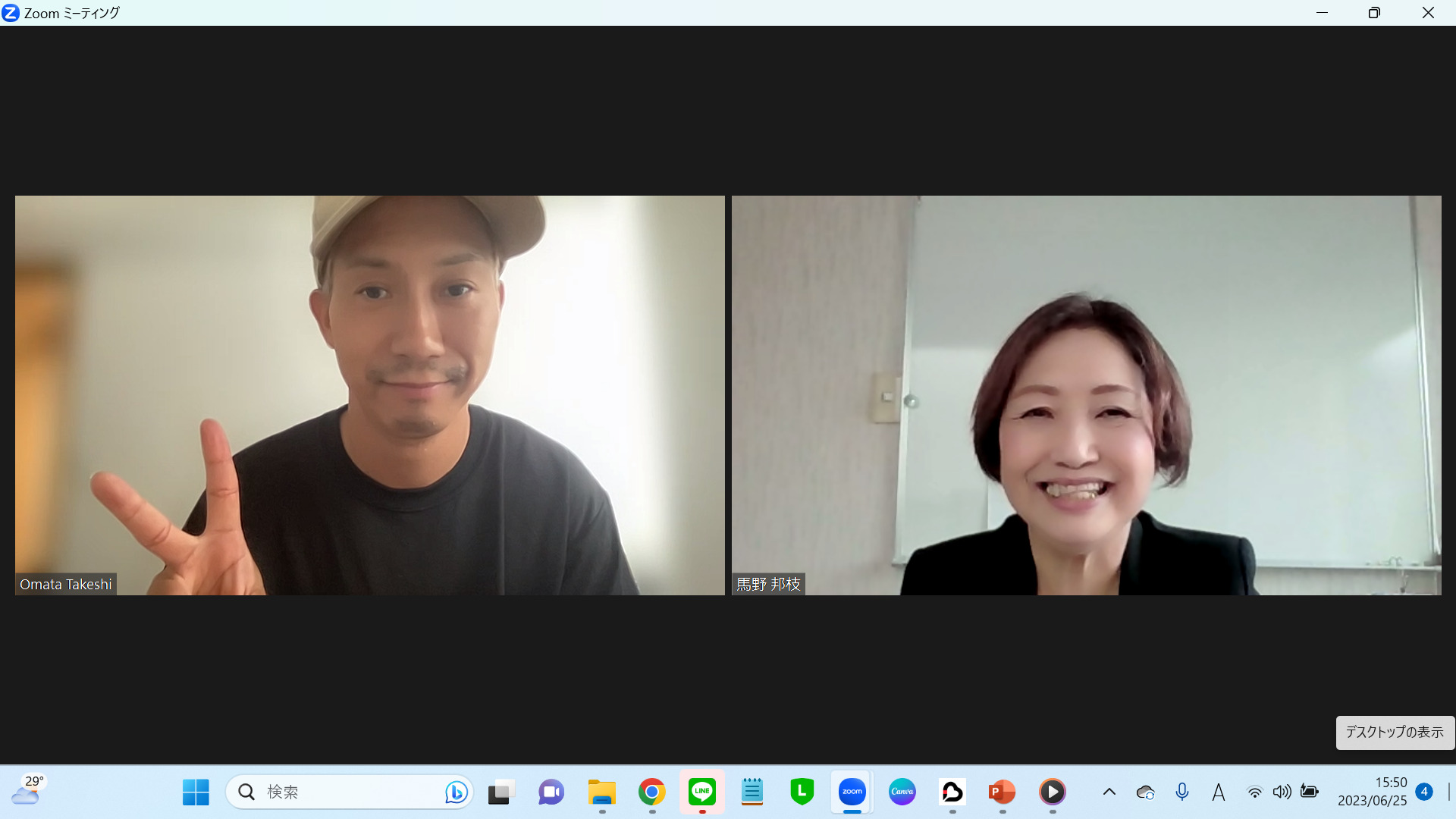This screenshot has width=1456, height=819.
Task: Open the weather widget showing 29°
Action: pos(29,790)
